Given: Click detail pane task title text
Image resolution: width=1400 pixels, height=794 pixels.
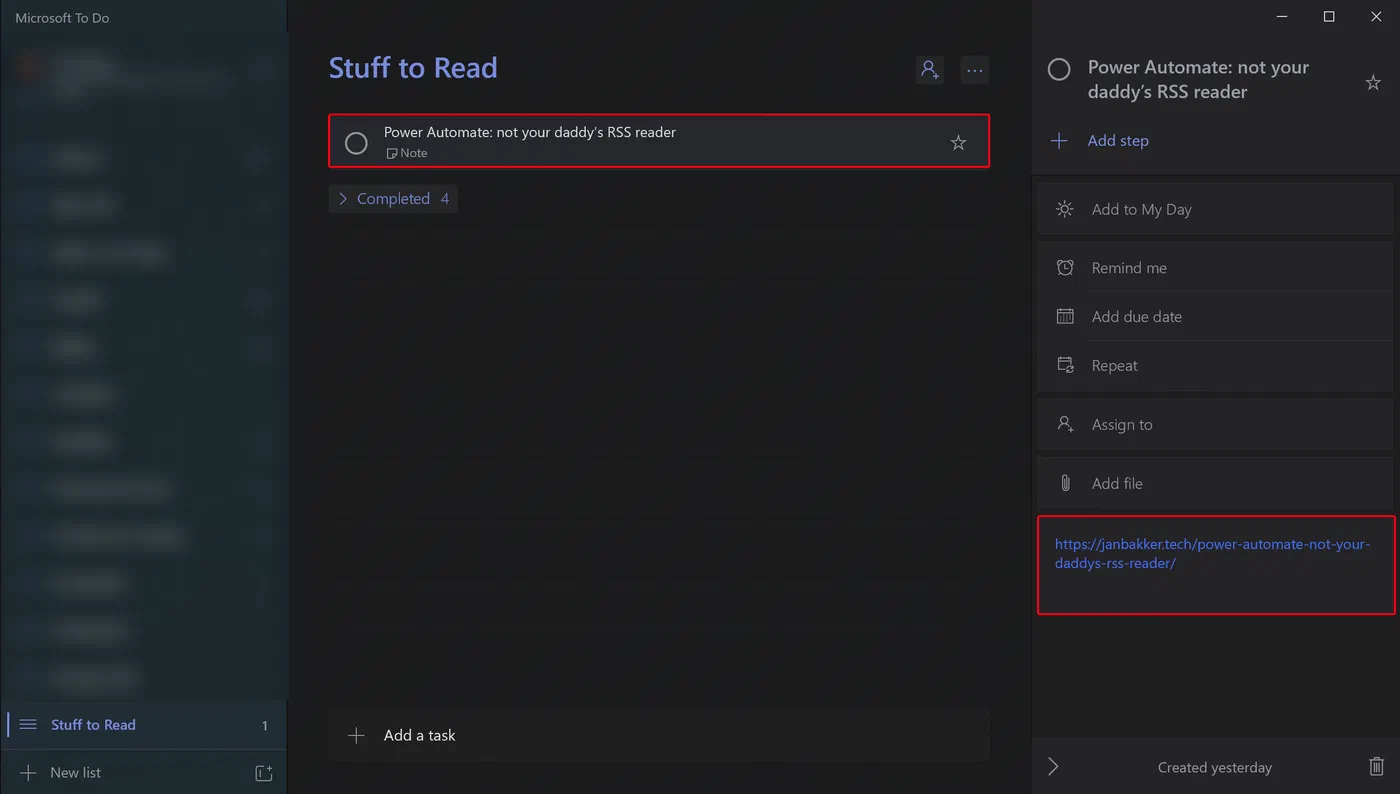Looking at the screenshot, I should coord(1198,79).
